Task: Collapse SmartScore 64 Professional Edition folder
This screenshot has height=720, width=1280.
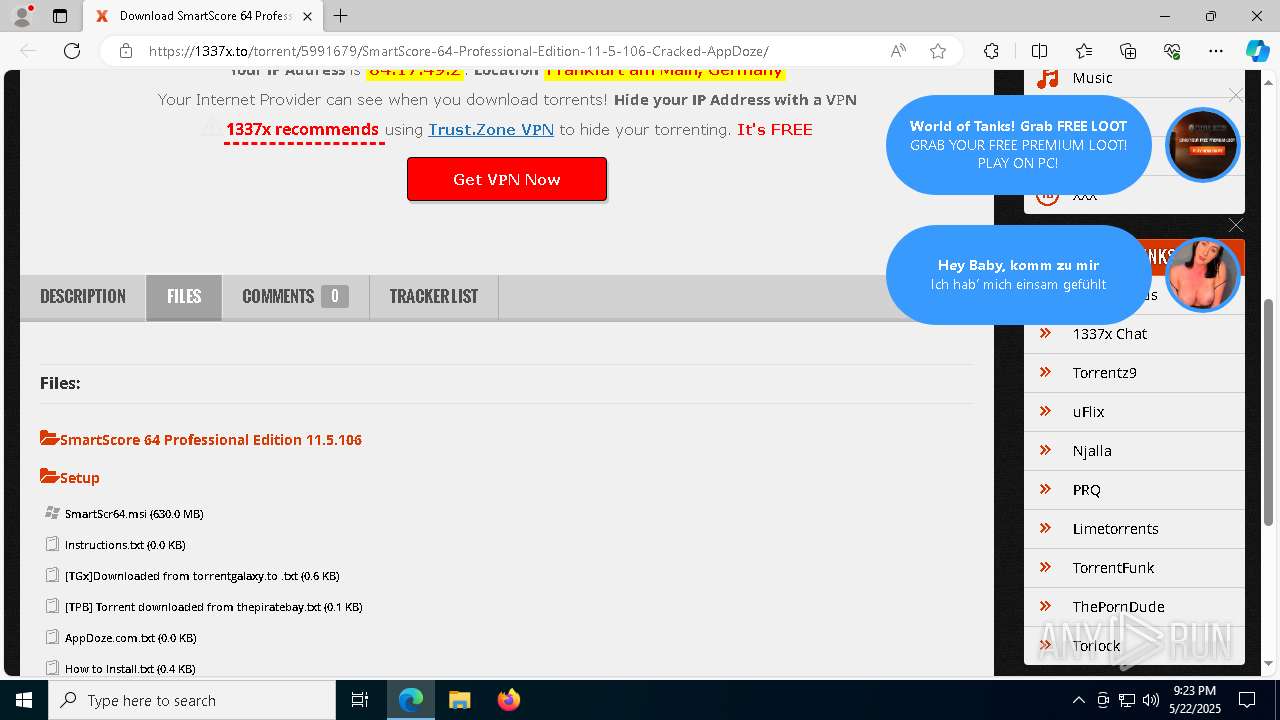Action: [201, 439]
